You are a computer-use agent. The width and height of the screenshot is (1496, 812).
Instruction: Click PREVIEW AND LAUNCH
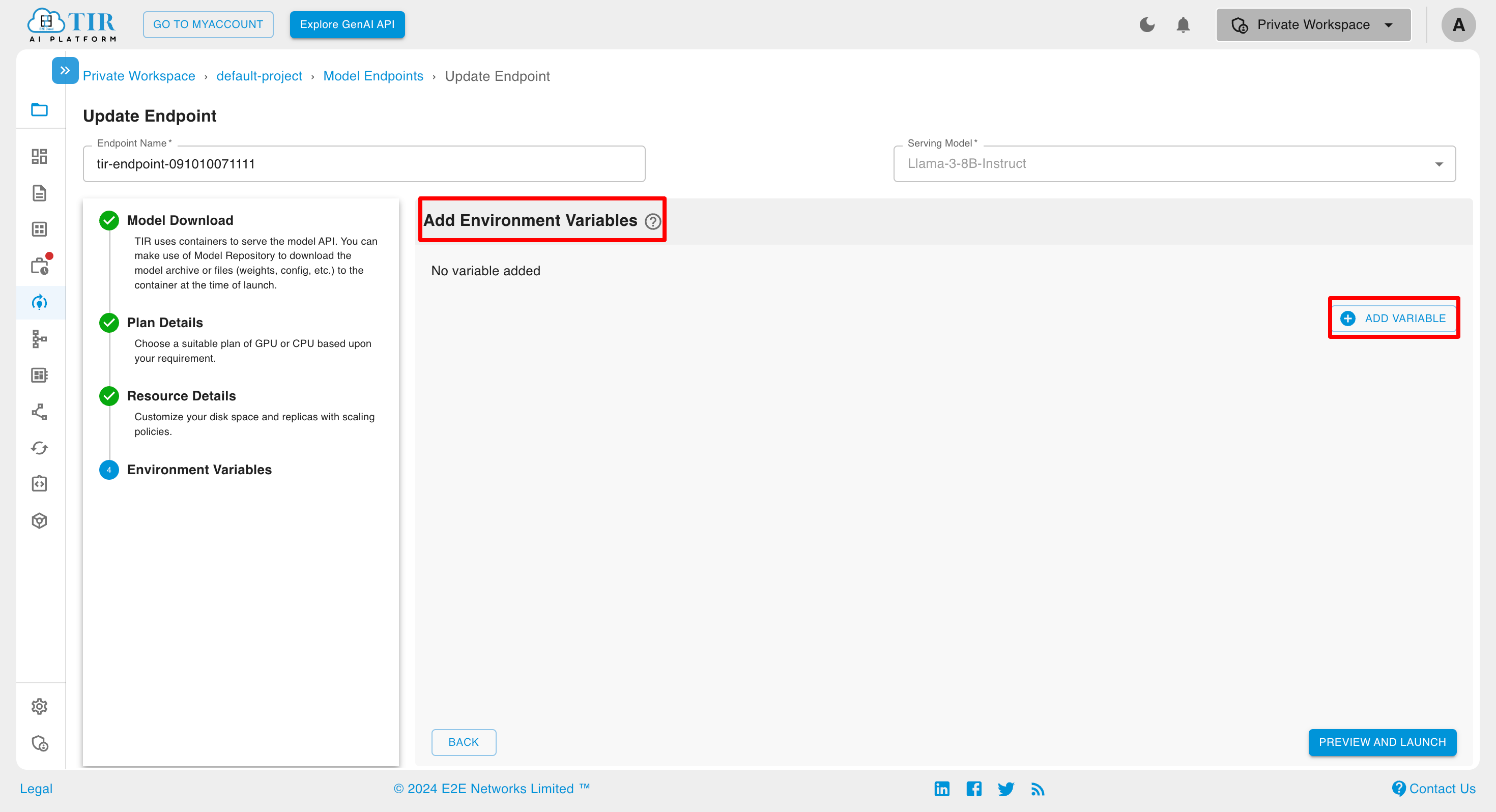pos(1382,742)
